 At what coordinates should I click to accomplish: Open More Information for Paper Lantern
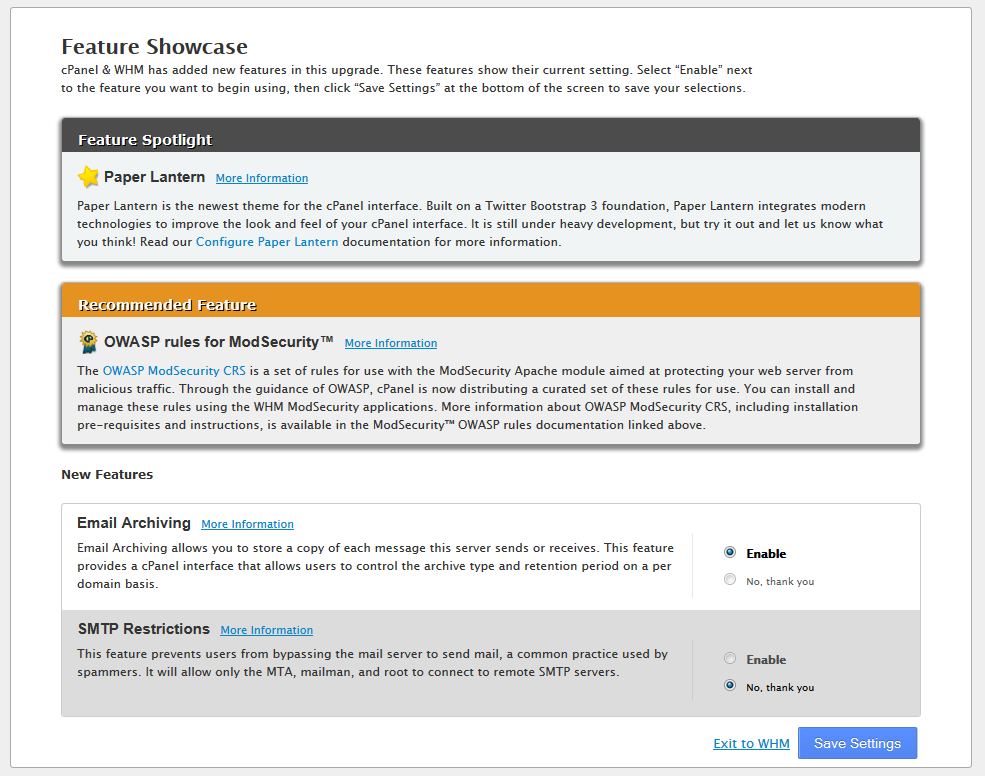(x=262, y=178)
